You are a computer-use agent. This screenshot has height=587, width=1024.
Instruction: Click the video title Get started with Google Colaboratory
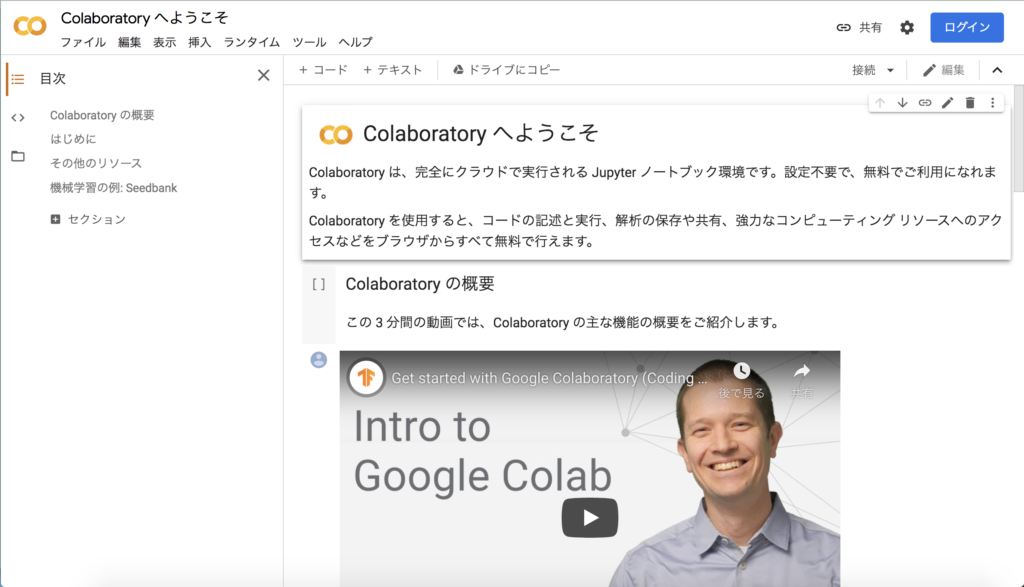click(x=549, y=378)
